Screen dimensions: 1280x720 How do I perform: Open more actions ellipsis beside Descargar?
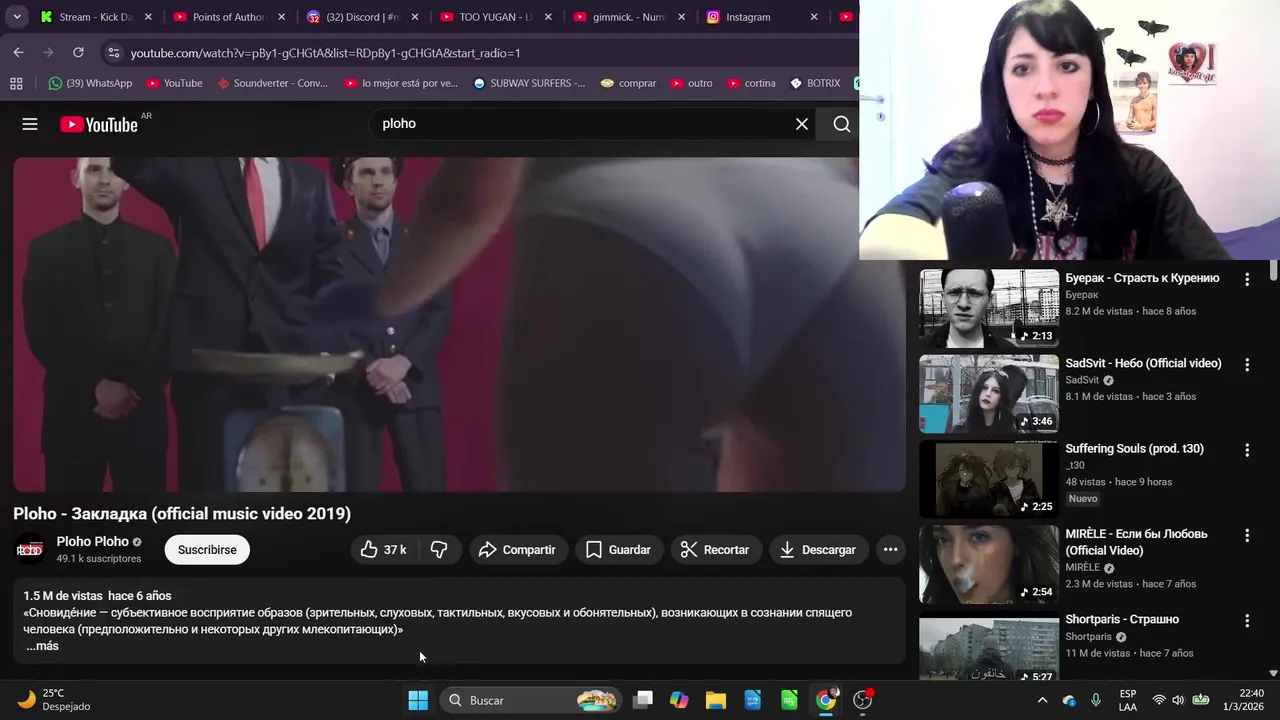point(890,550)
